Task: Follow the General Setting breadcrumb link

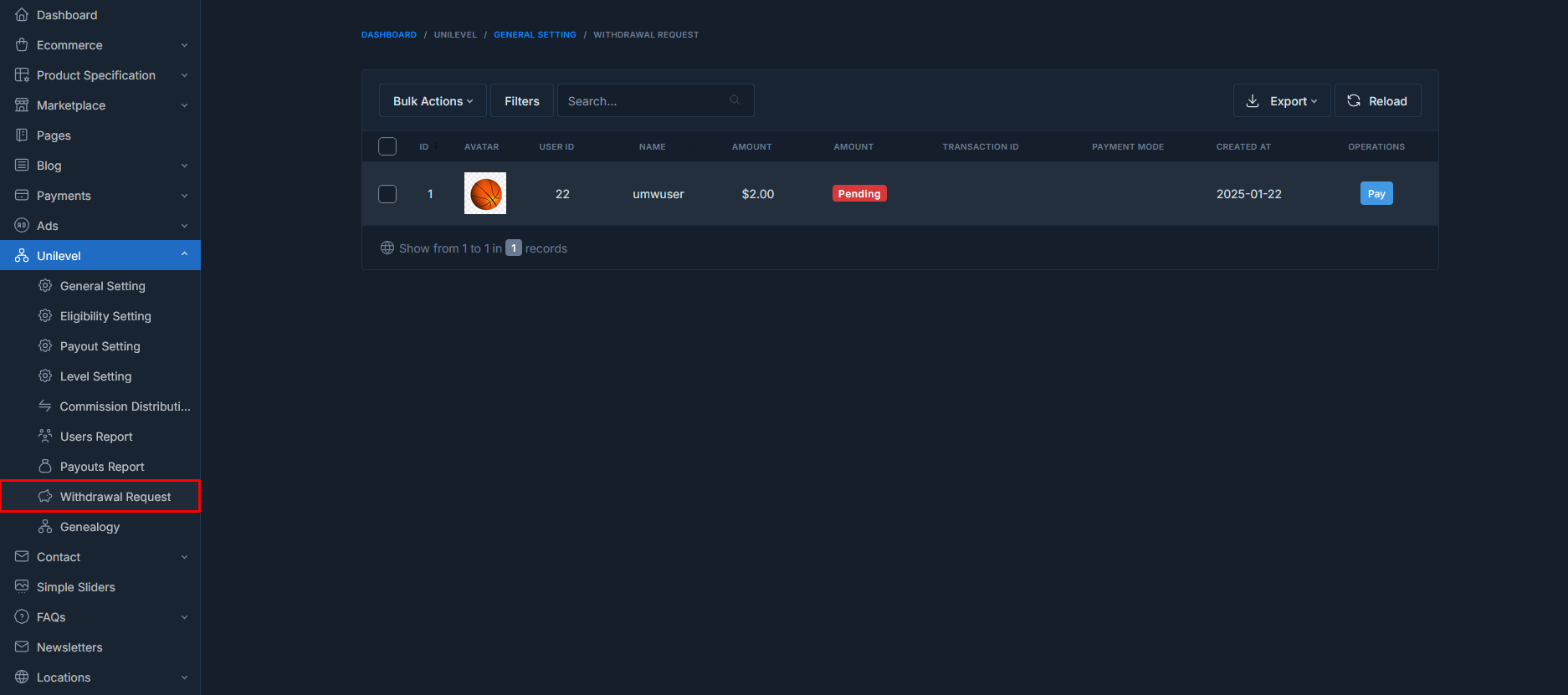Action: tap(535, 35)
